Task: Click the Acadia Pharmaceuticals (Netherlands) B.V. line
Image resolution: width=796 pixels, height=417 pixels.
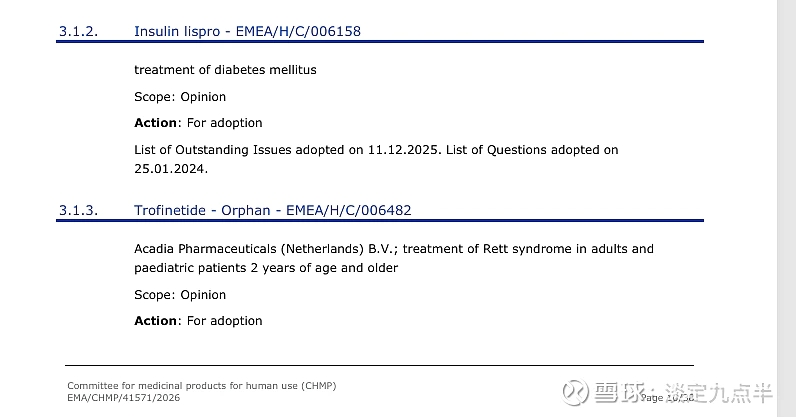Action: coord(393,249)
